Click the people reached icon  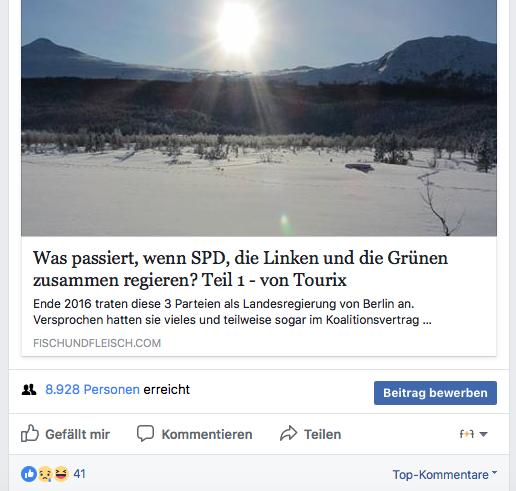point(29,389)
